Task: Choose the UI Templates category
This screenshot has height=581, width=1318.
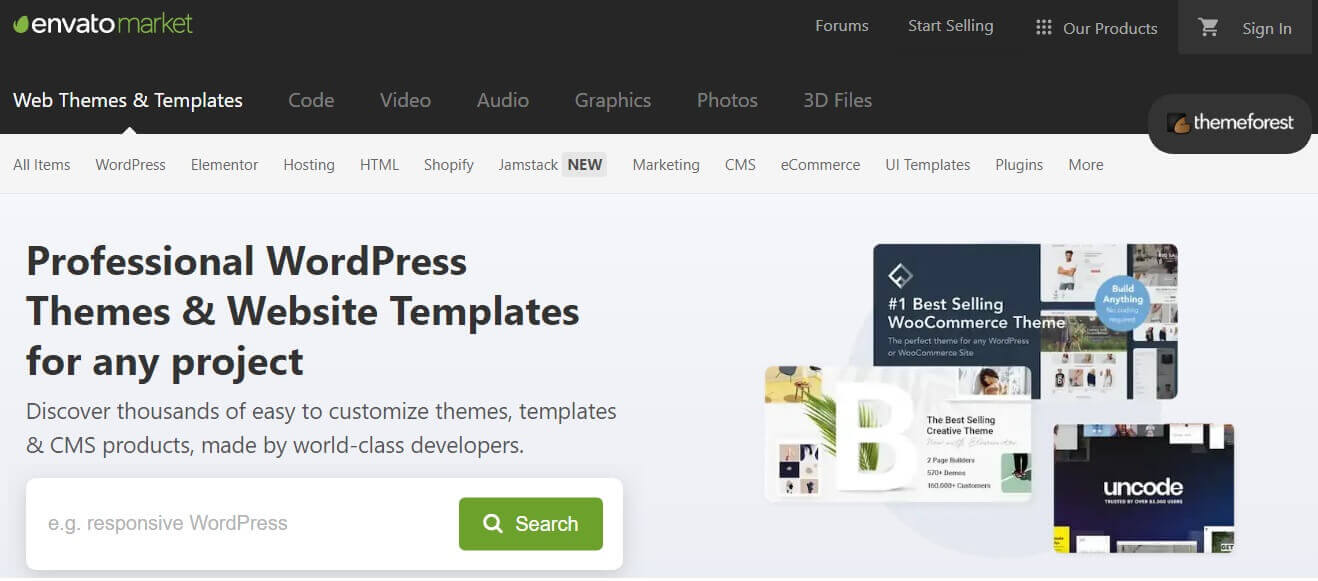Action: (928, 165)
